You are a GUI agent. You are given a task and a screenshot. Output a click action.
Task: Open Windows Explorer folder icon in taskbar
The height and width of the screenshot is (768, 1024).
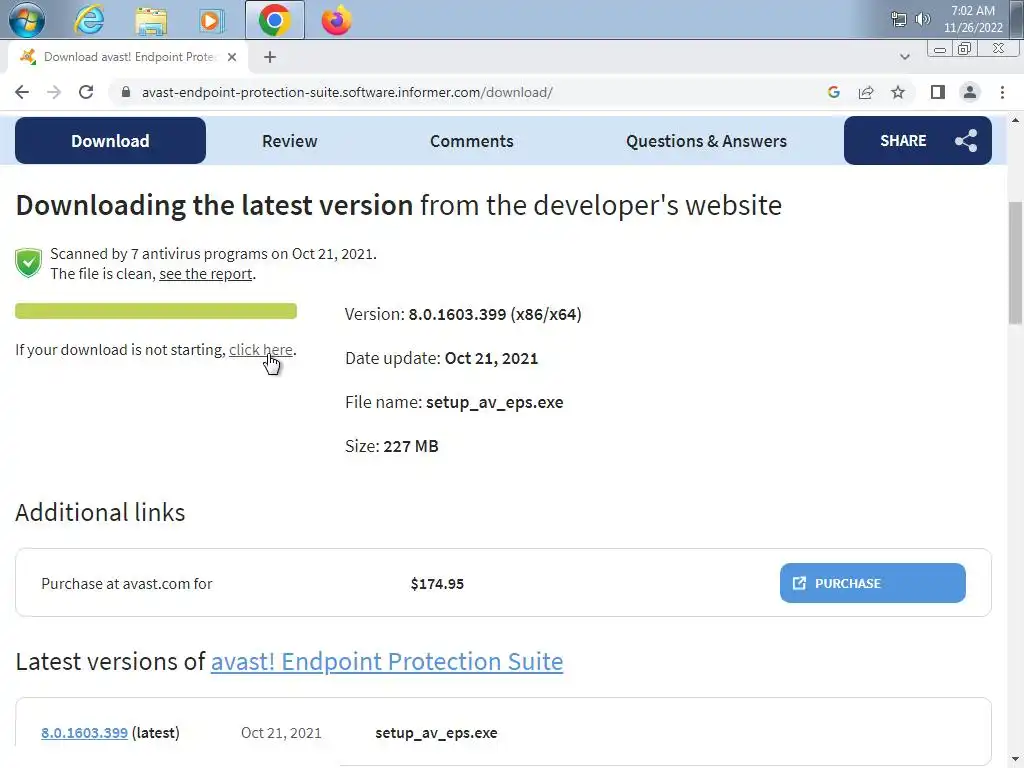[151, 21]
